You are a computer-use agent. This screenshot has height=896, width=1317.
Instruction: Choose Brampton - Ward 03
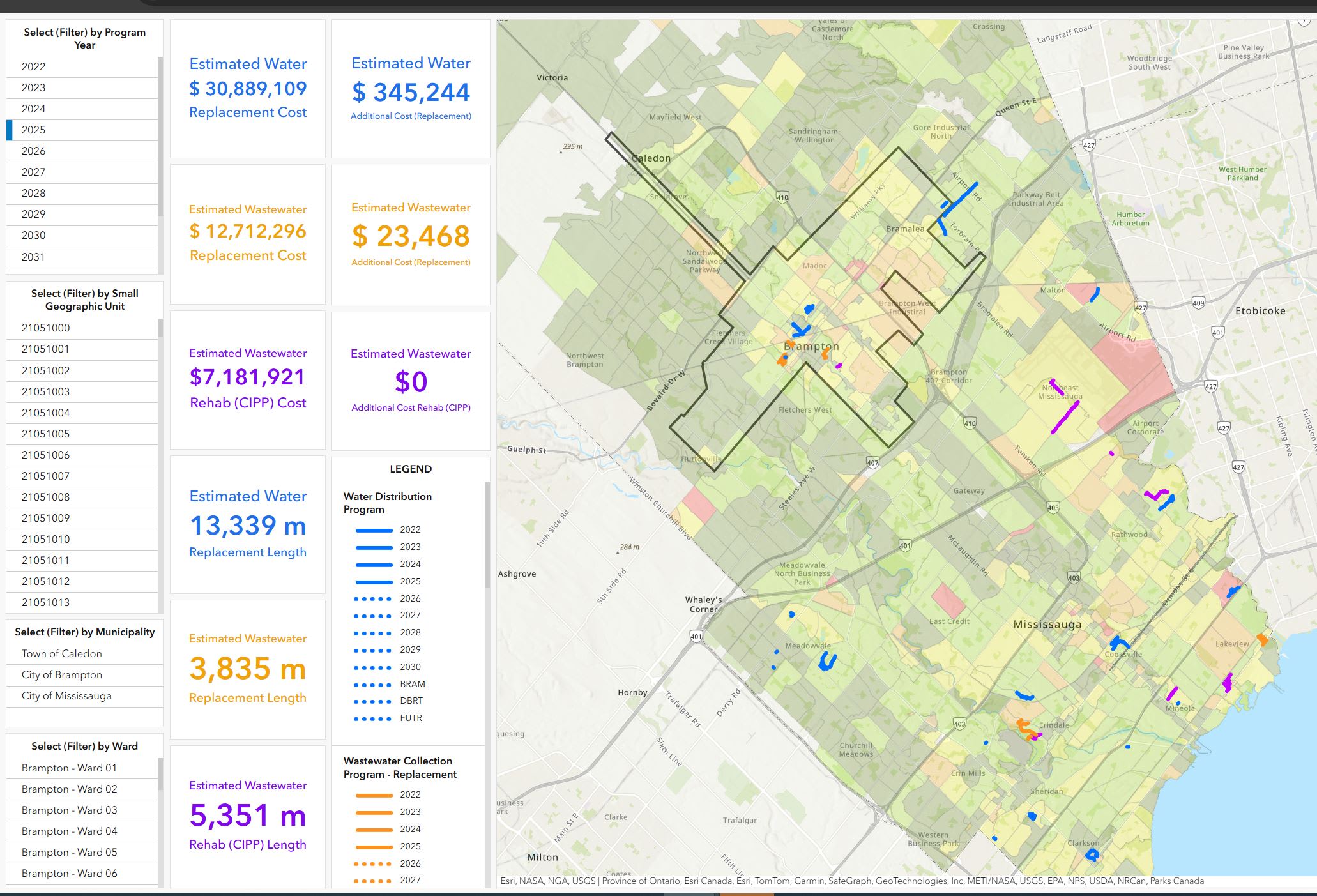pos(82,810)
